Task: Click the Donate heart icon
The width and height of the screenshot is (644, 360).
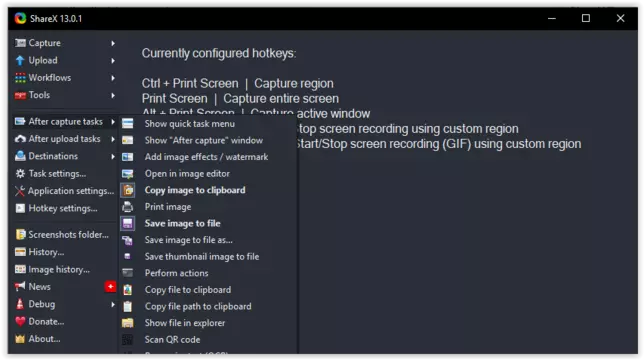Action: pyautogui.click(x=20, y=321)
